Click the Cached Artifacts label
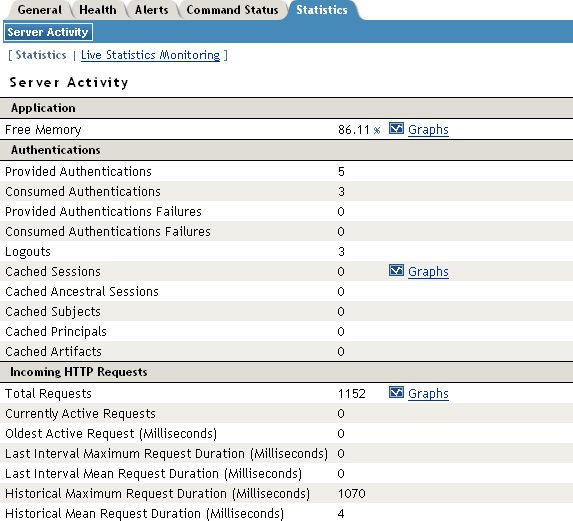573x521 pixels. click(x=53, y=352)
